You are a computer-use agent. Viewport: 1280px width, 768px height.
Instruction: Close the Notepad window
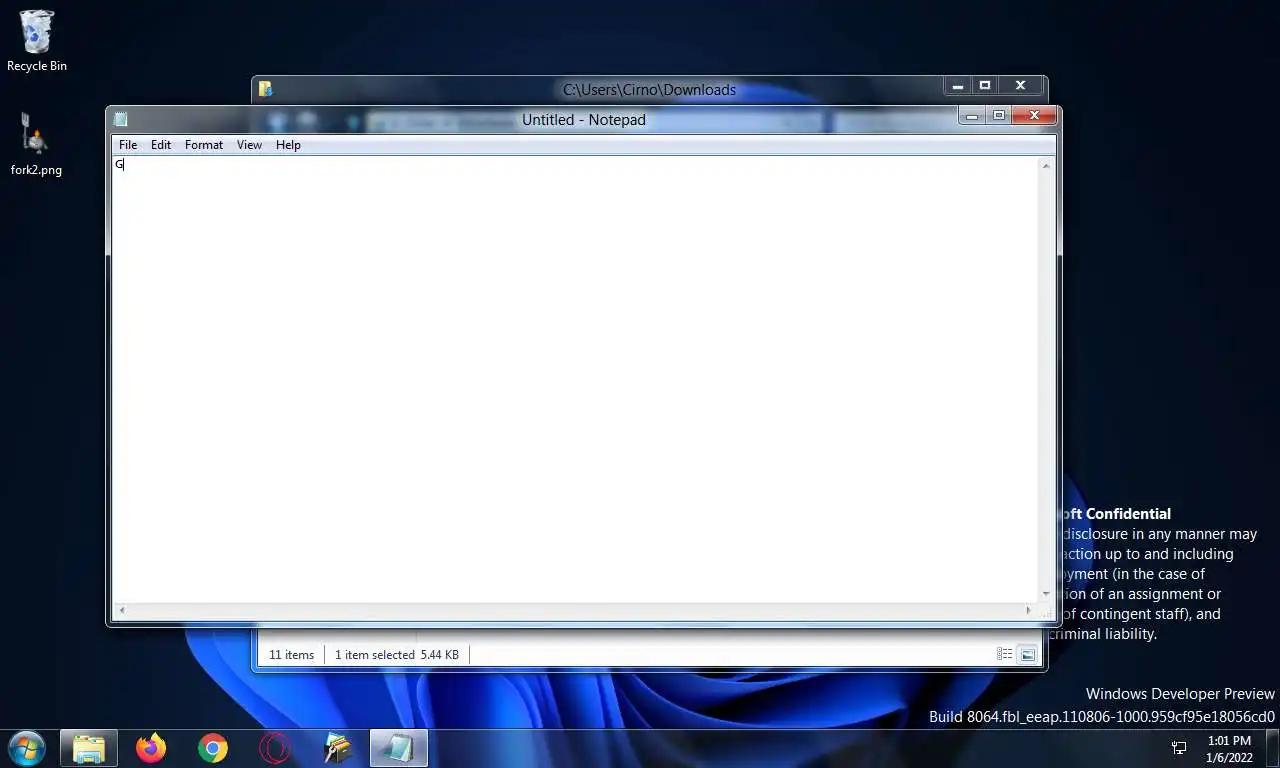coord(1034,116)
